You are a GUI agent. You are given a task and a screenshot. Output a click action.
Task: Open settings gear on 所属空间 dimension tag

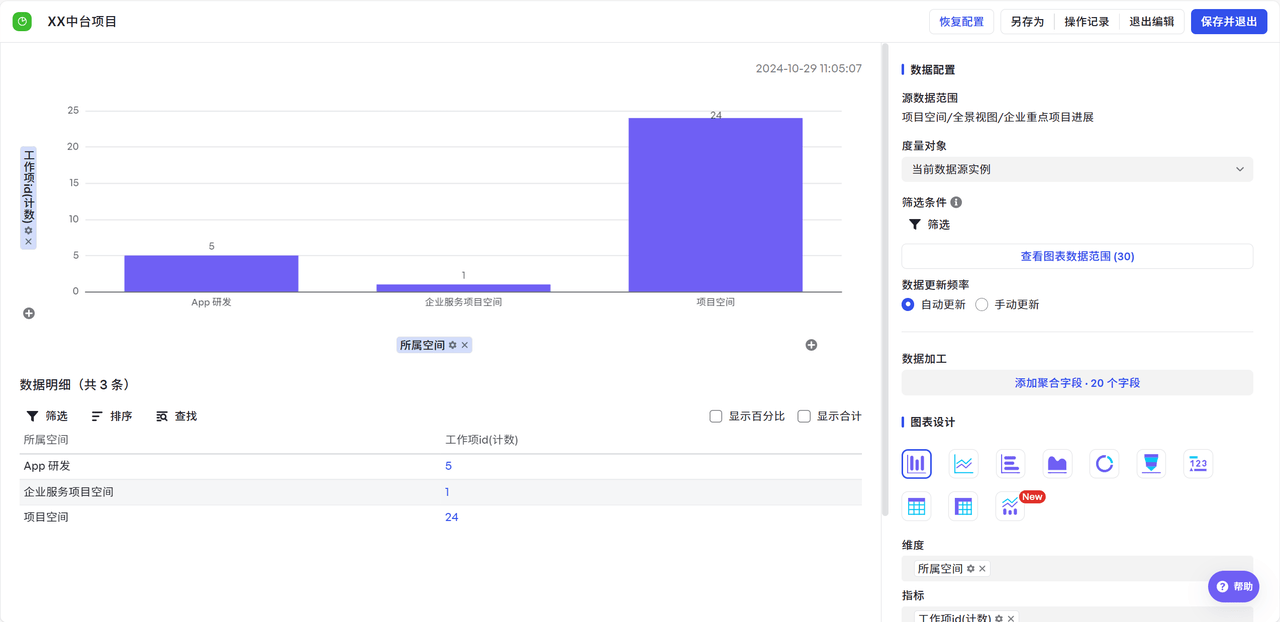[x=970, y=569]
